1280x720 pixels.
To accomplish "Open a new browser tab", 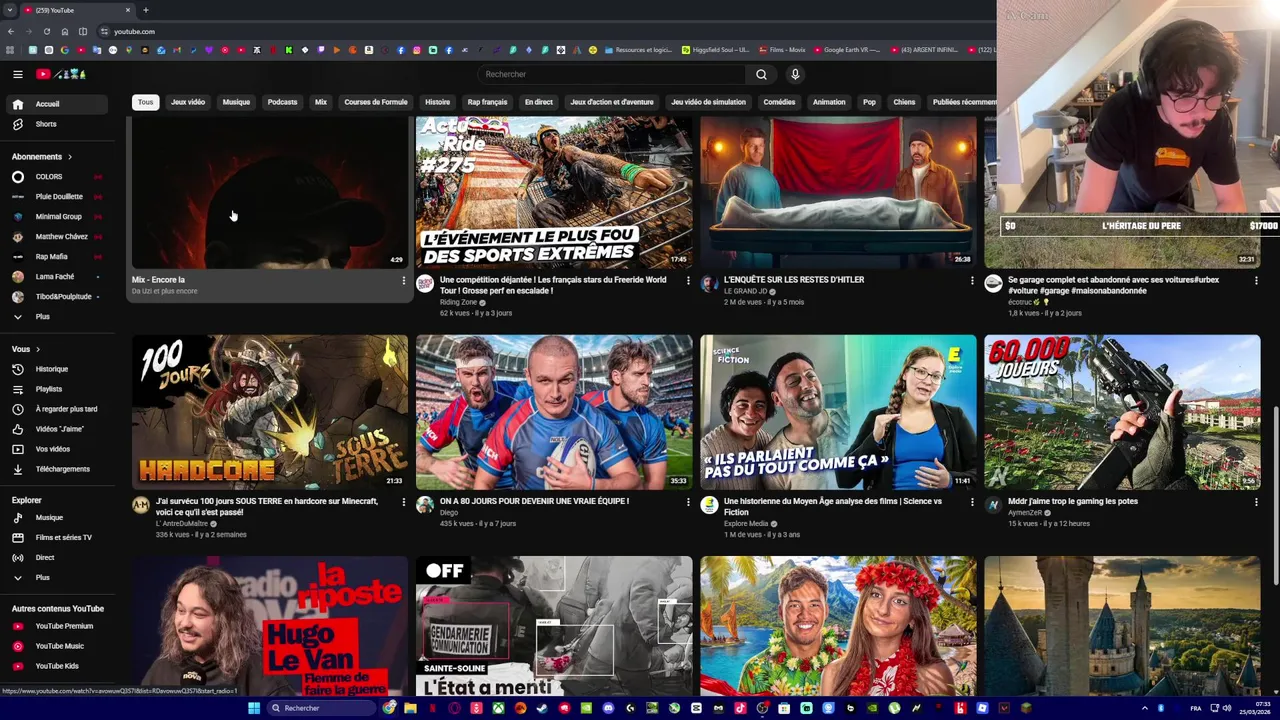I will [146, 10].
